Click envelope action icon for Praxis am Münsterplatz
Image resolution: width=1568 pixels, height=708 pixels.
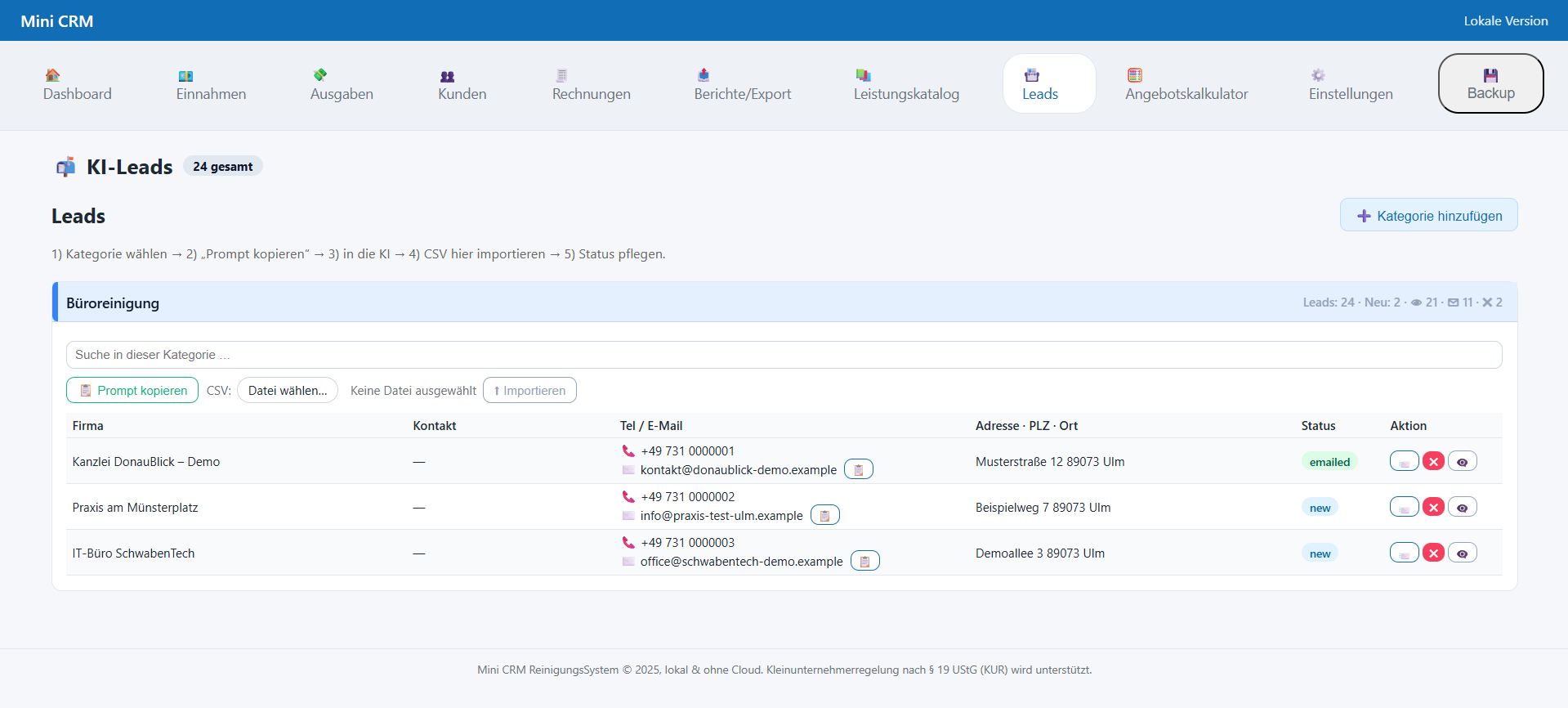point(1404,508)
